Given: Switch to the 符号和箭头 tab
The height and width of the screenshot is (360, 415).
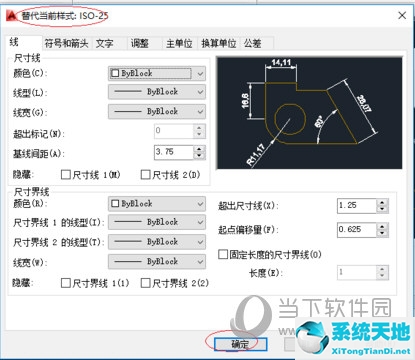Looking at the screenshot, I should [x=67, y=43].
